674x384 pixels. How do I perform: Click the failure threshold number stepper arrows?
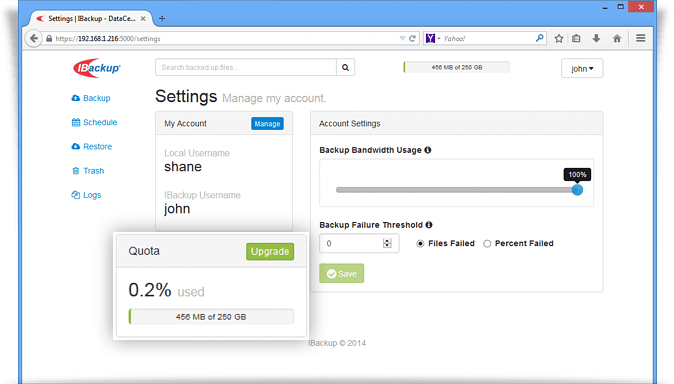point(387,243)
